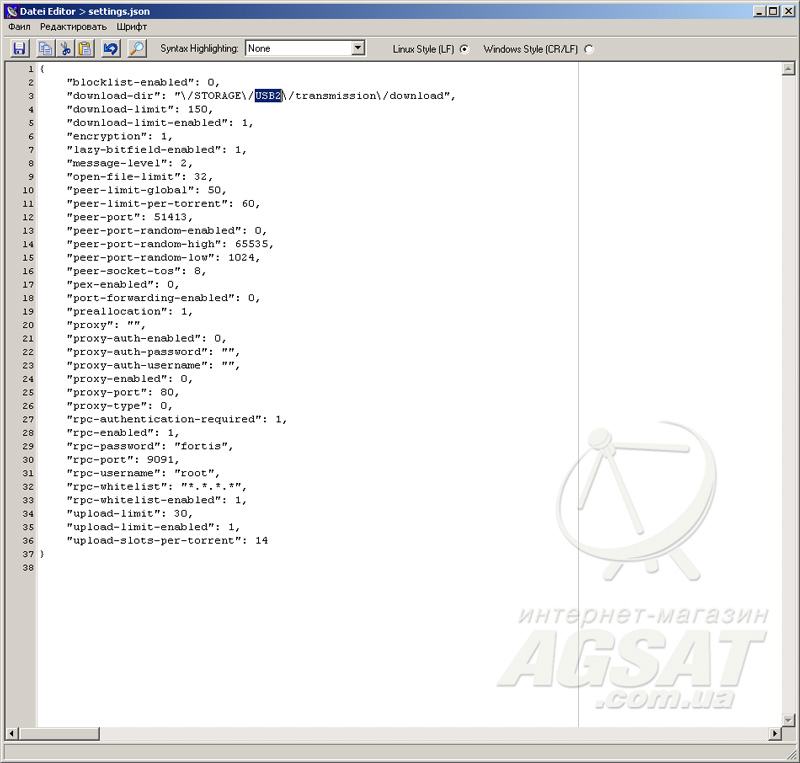Click the "port-forwarding-enabled" line
This screenshot has height=763, width=800.
163,298
